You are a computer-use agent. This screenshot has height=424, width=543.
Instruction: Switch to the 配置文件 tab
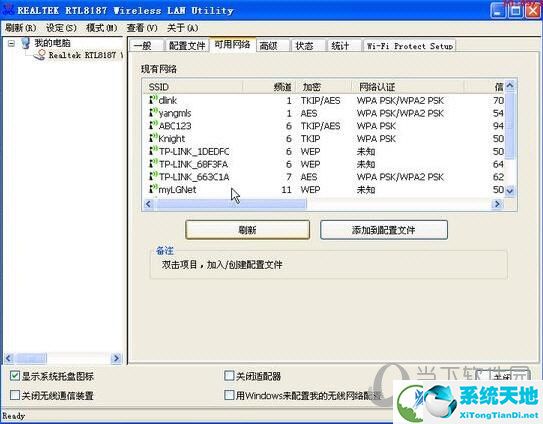[x=187, y=46]
